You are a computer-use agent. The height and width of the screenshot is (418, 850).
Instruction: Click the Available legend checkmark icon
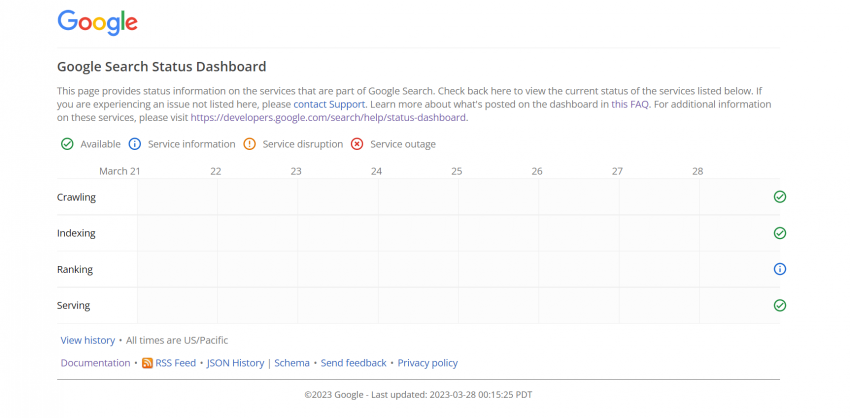tap(67, 144)
